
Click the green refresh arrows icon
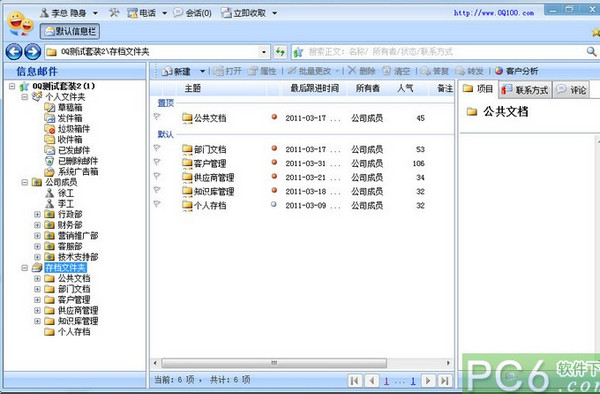pyautogui.click(x=280, y=52)
